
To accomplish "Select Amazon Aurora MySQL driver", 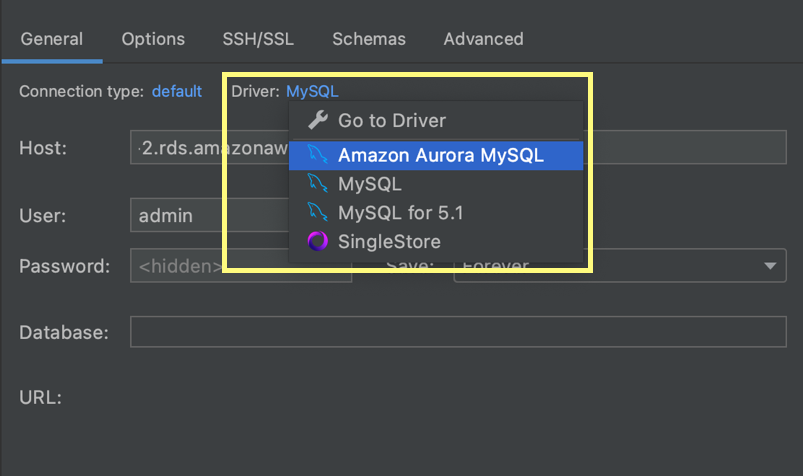I will point(436,155).
